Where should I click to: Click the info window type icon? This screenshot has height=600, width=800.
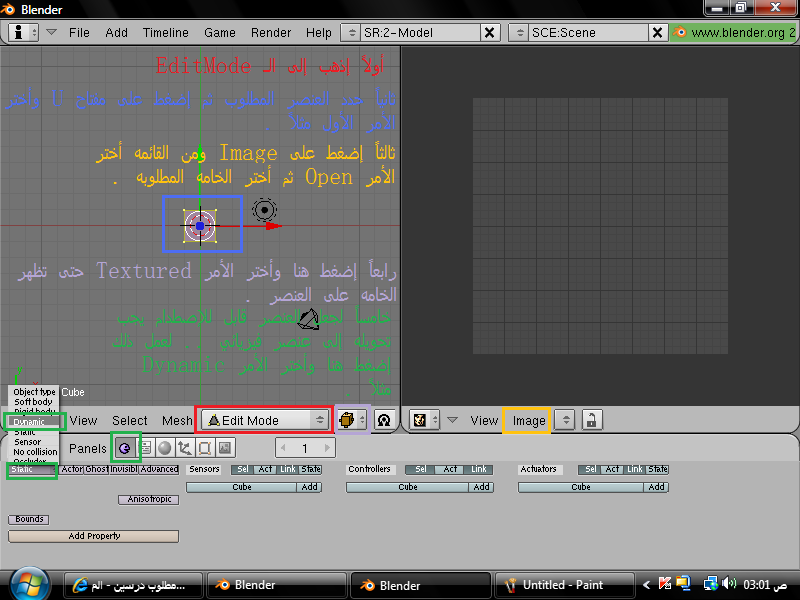tap(23, 33)
